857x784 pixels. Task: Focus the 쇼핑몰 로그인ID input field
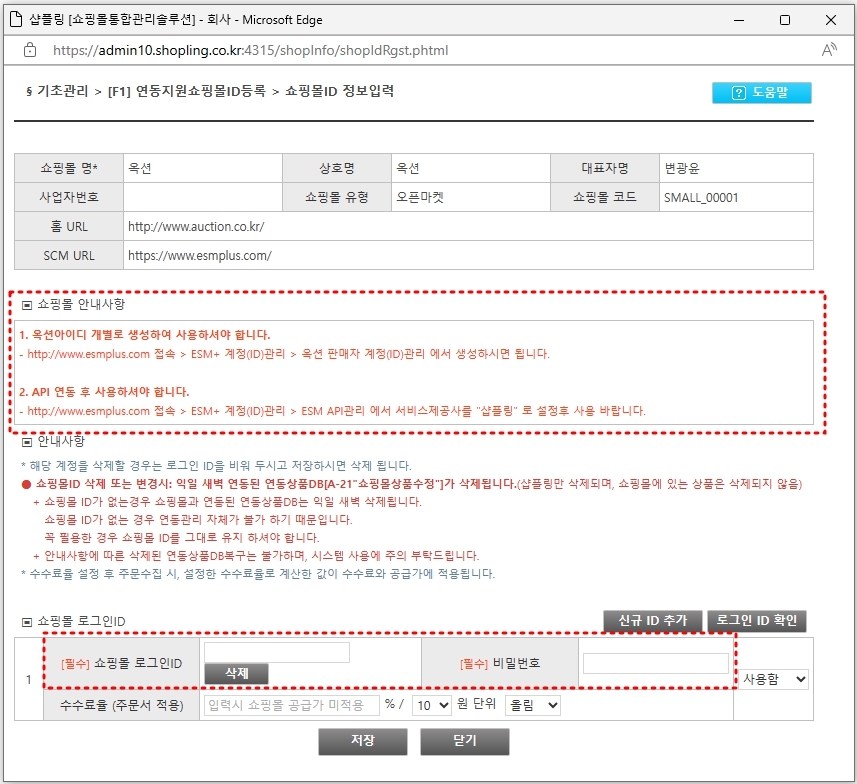tap(277, 652)
